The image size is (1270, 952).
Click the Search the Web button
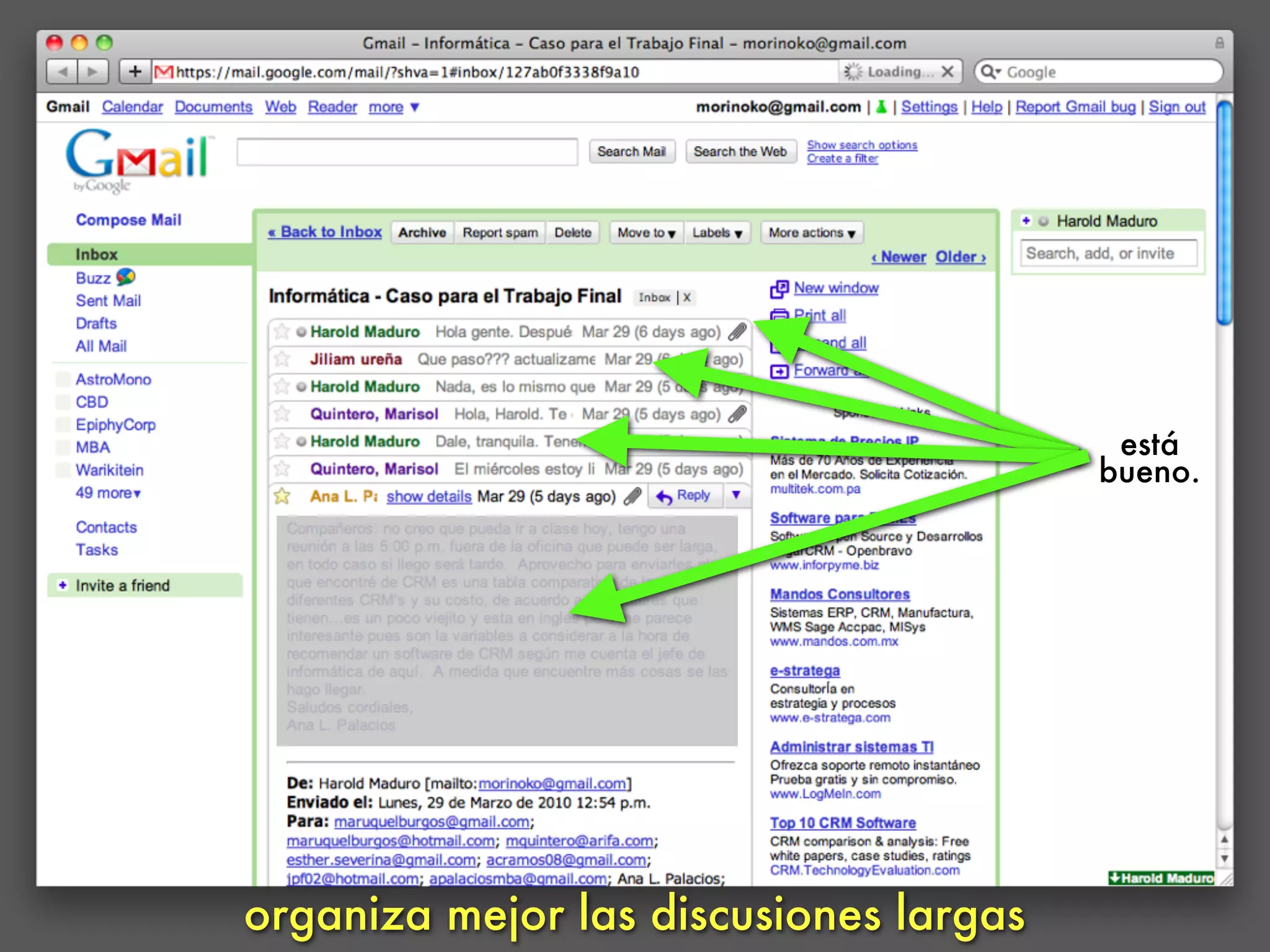[x=740, y=152]
